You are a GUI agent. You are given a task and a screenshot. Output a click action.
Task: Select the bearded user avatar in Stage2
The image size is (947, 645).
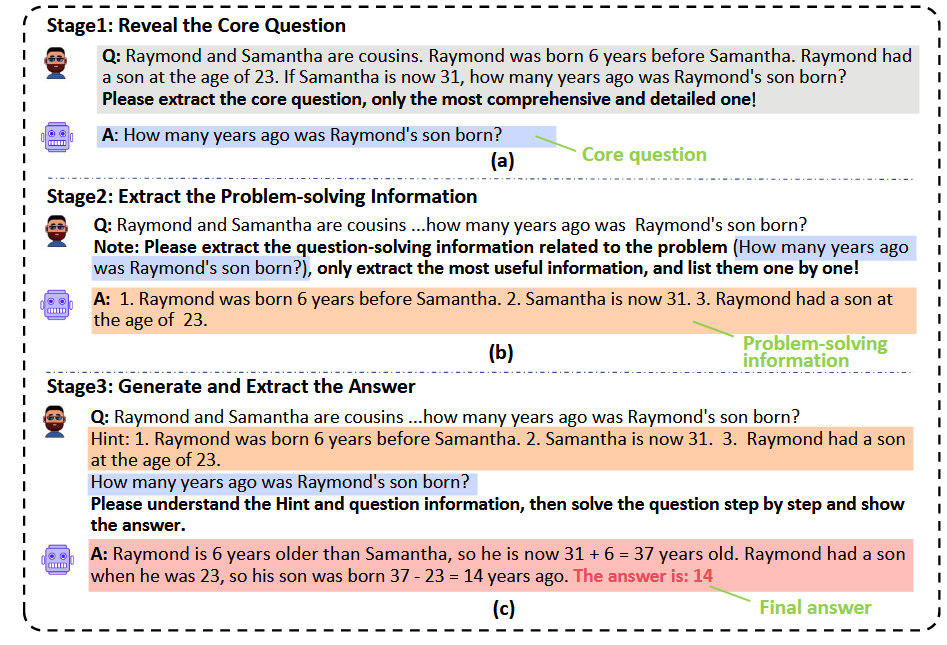pyautogui.click(x=58, y=230)
